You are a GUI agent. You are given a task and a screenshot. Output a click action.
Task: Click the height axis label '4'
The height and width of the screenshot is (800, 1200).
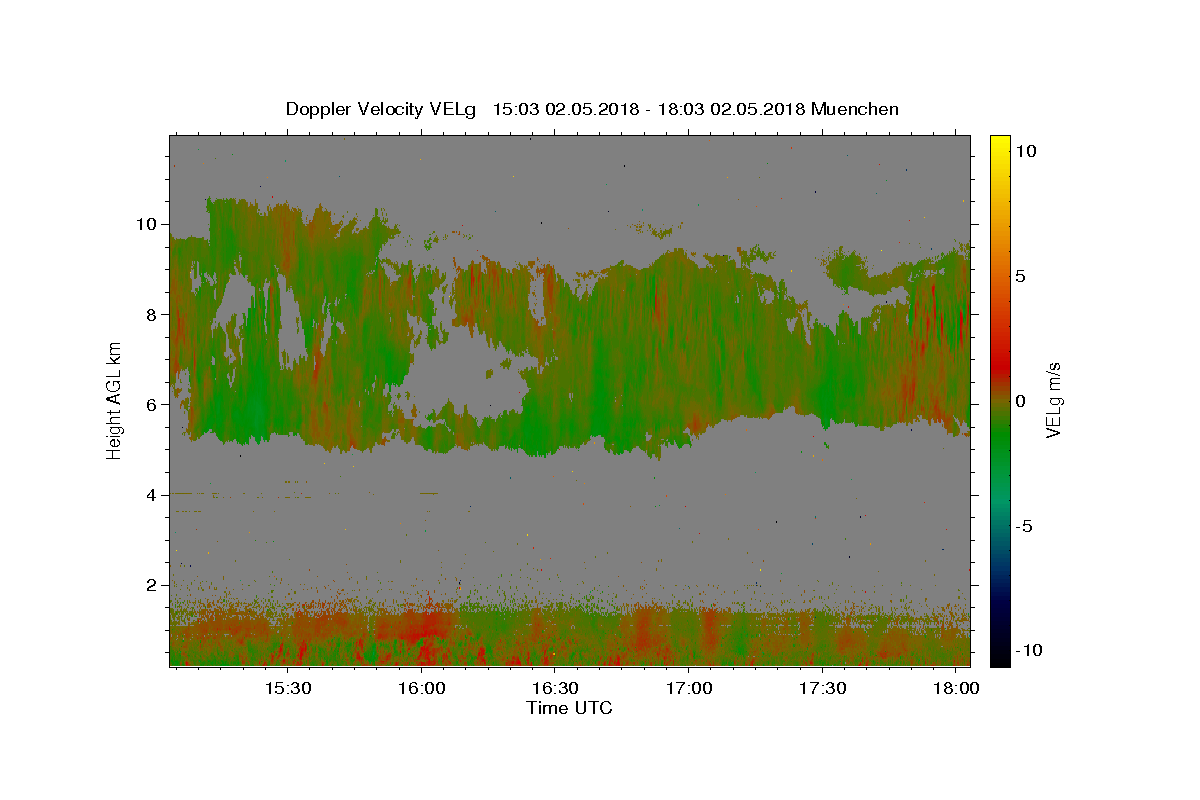[153, 495]
